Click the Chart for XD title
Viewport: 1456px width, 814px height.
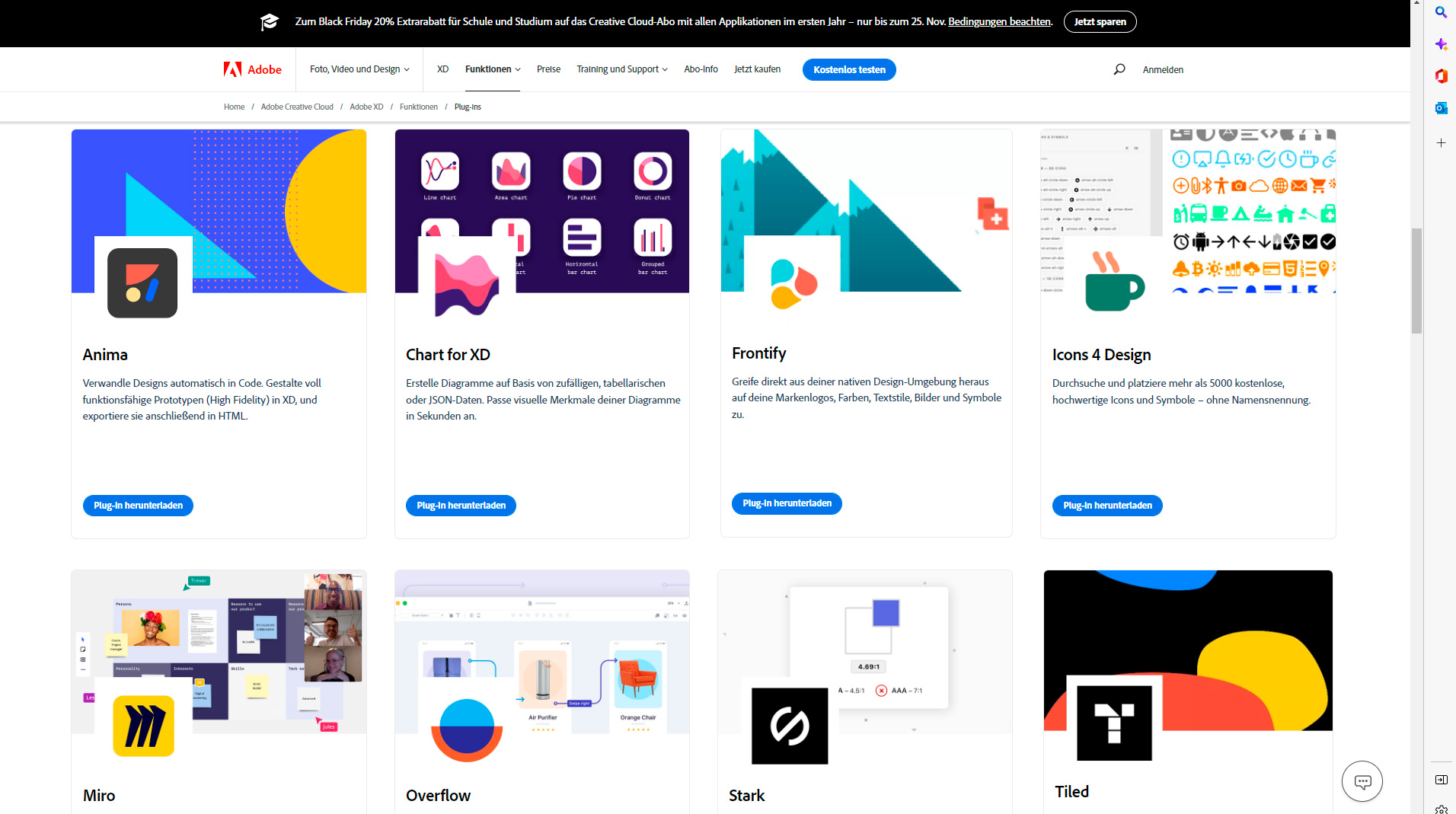(448, 355)
